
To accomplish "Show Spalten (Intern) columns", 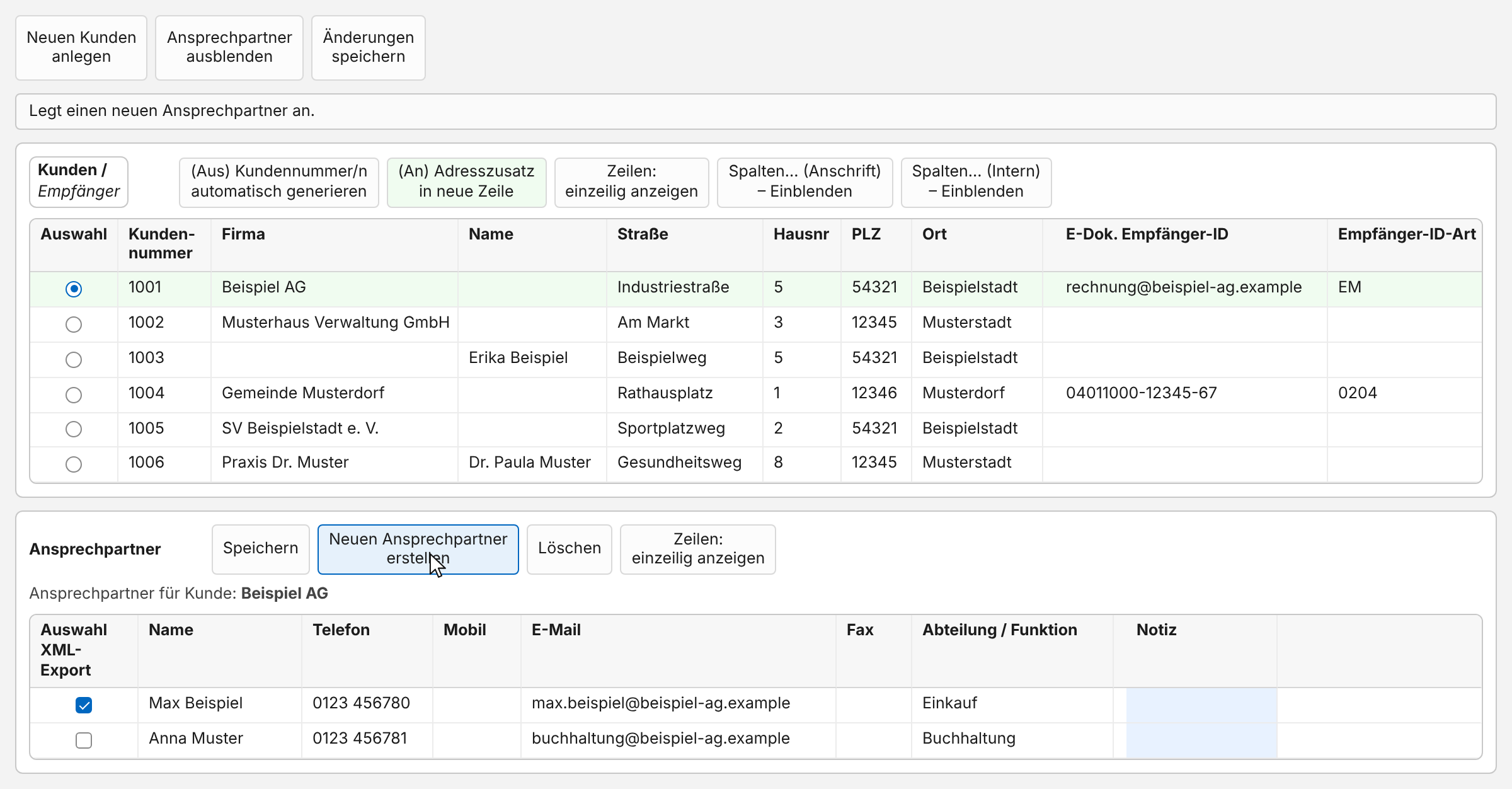I will (976, 182).
